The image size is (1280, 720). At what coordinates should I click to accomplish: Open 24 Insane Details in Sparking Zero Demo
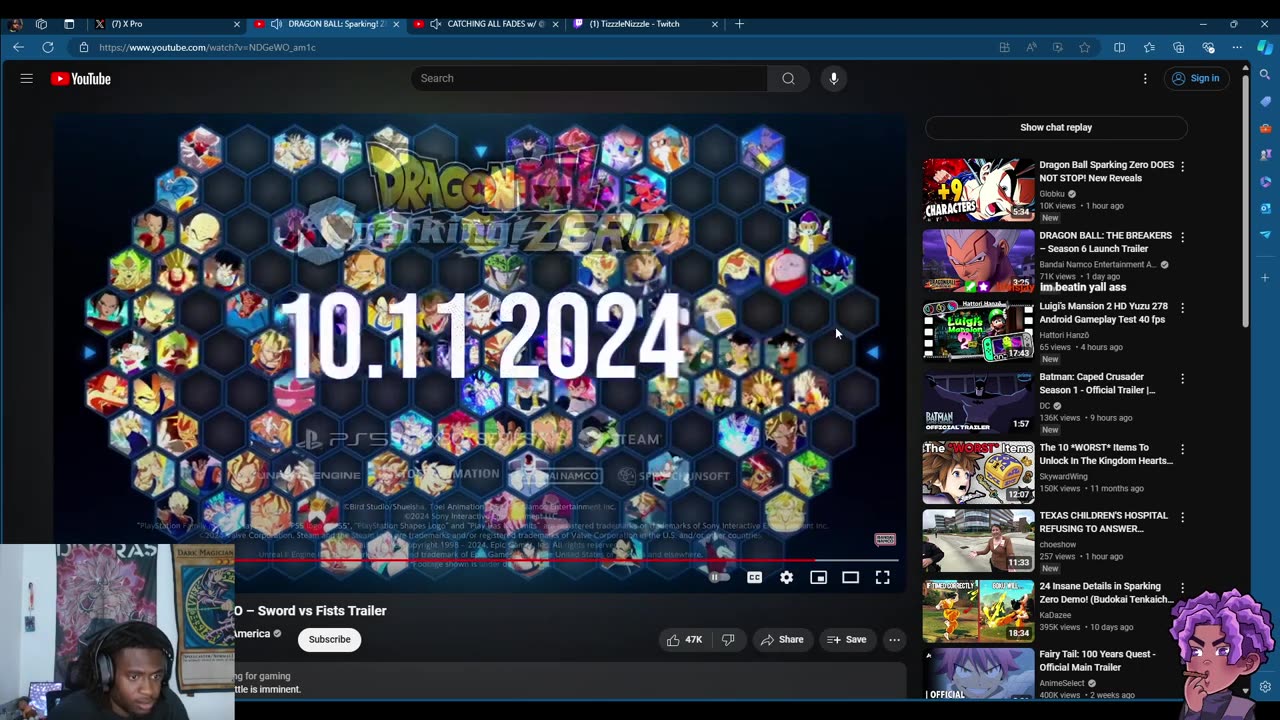(x=1106, y=593)
